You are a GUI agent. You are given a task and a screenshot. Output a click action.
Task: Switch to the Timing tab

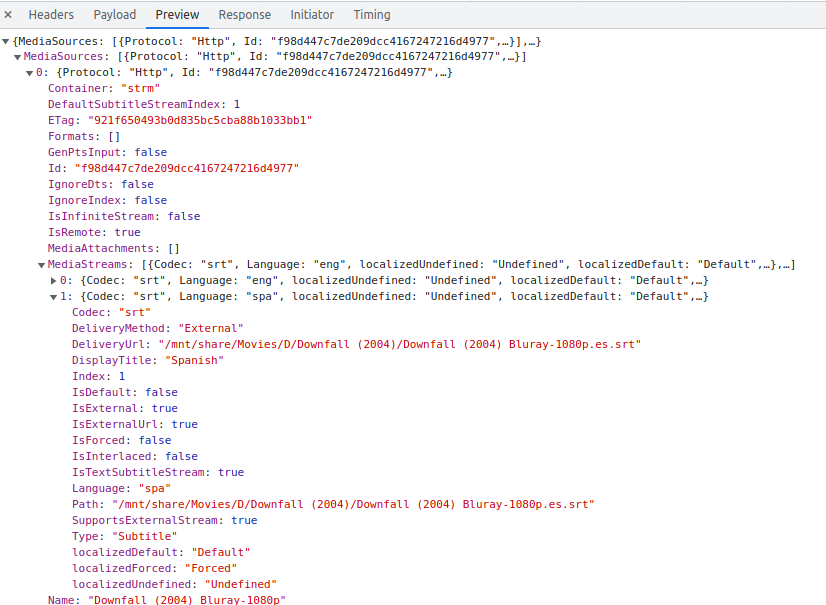click(x=371, y=14)
